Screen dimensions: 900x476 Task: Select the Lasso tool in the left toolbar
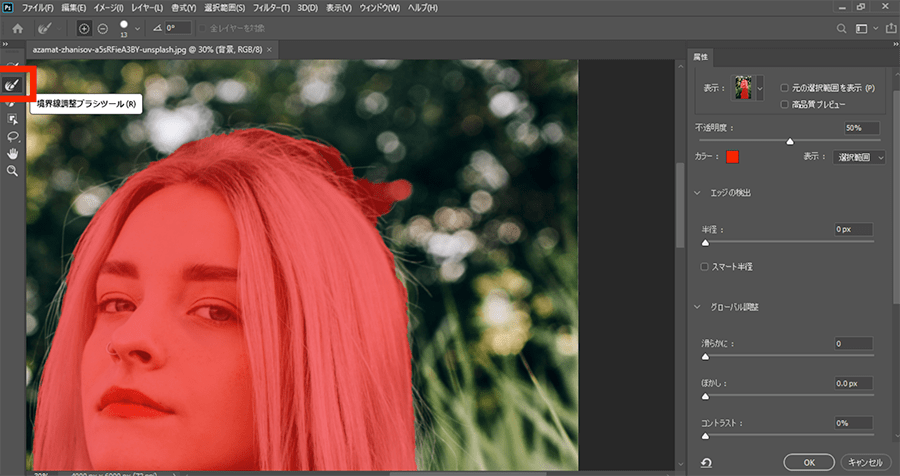pyautogui.click(x=14, y=136)
